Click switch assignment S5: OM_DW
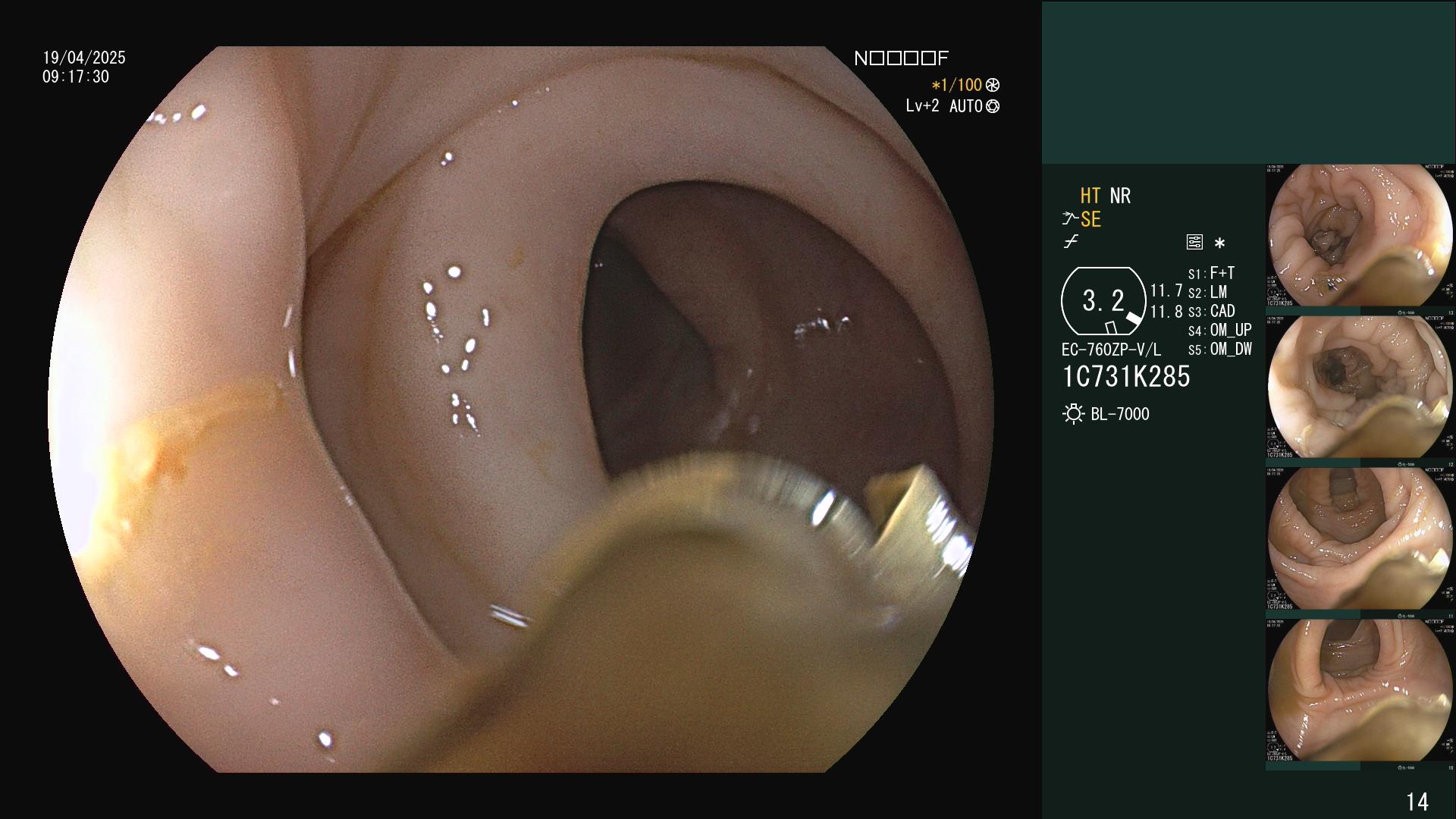1456x819 pixels. [x=1219, y=350]
